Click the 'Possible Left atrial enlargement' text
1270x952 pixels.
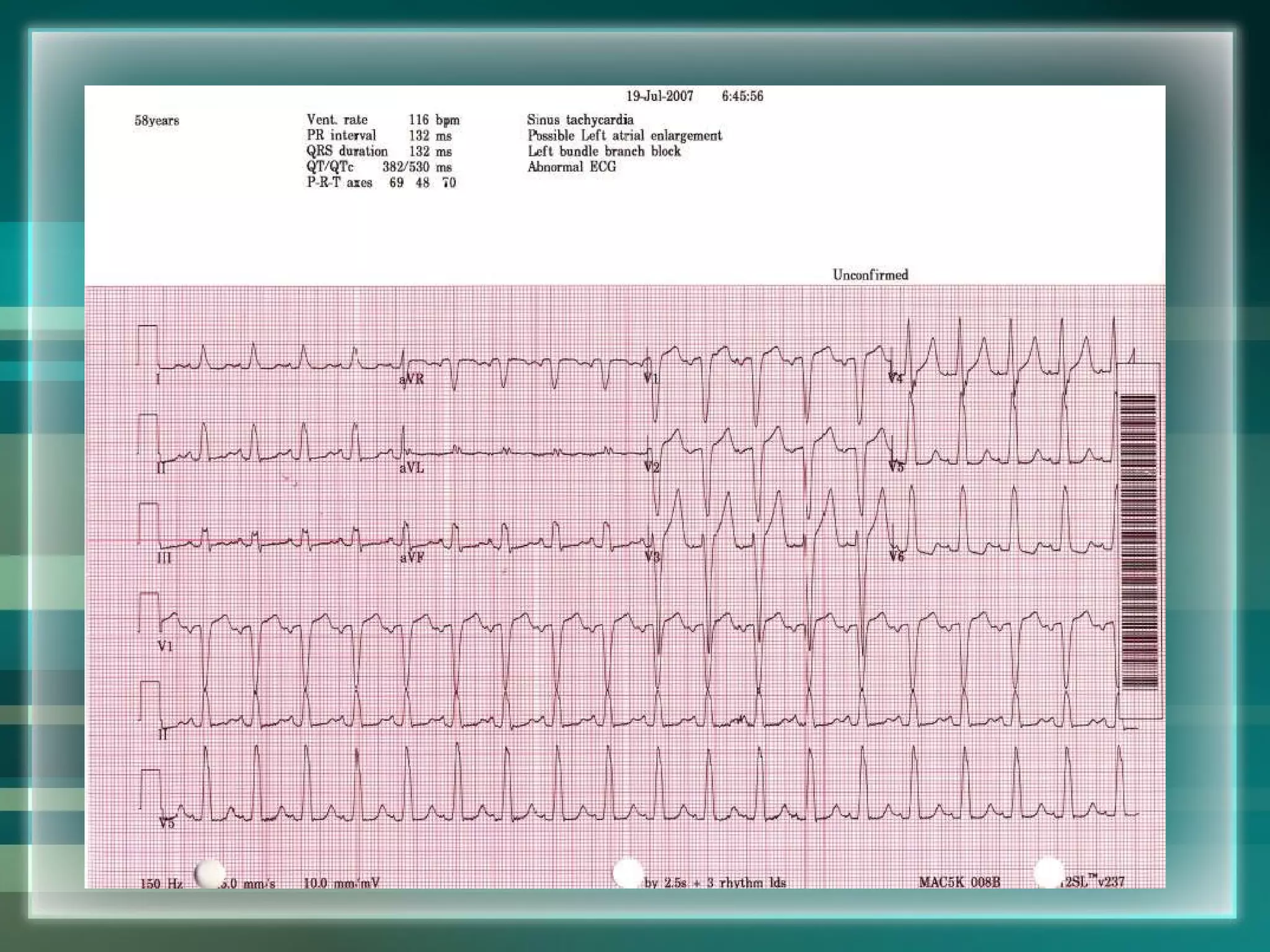pos(624,136)
